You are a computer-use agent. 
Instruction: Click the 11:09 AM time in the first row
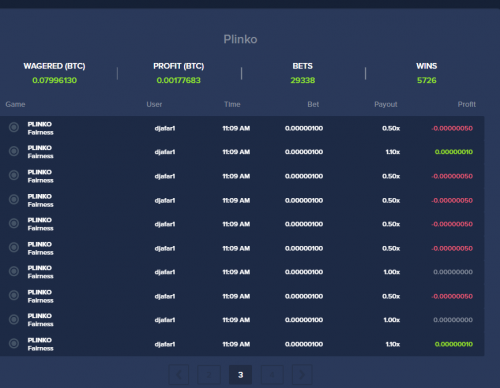tap(236, 128)
